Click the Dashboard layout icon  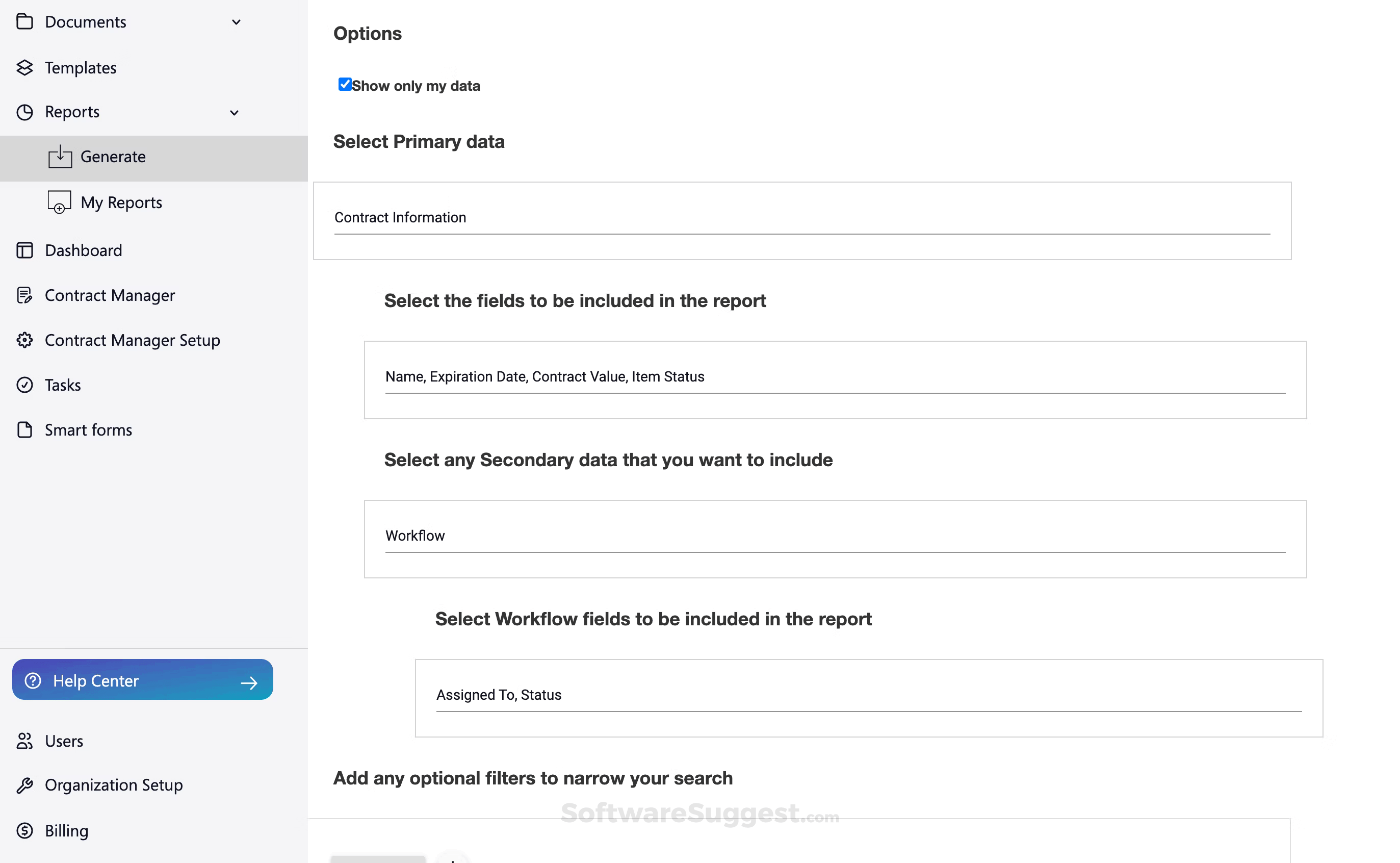pyautogui.click(x=24, y=250)
